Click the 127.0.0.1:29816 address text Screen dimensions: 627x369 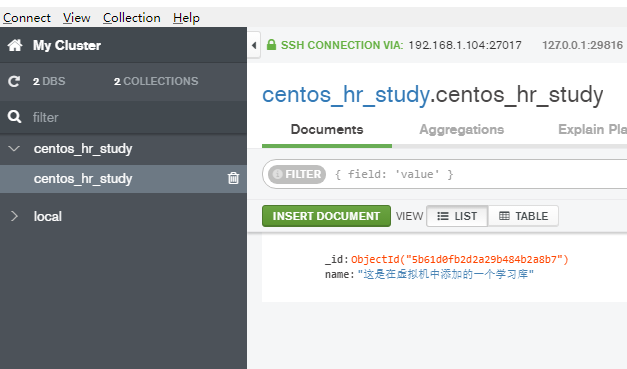pos(582,45)
